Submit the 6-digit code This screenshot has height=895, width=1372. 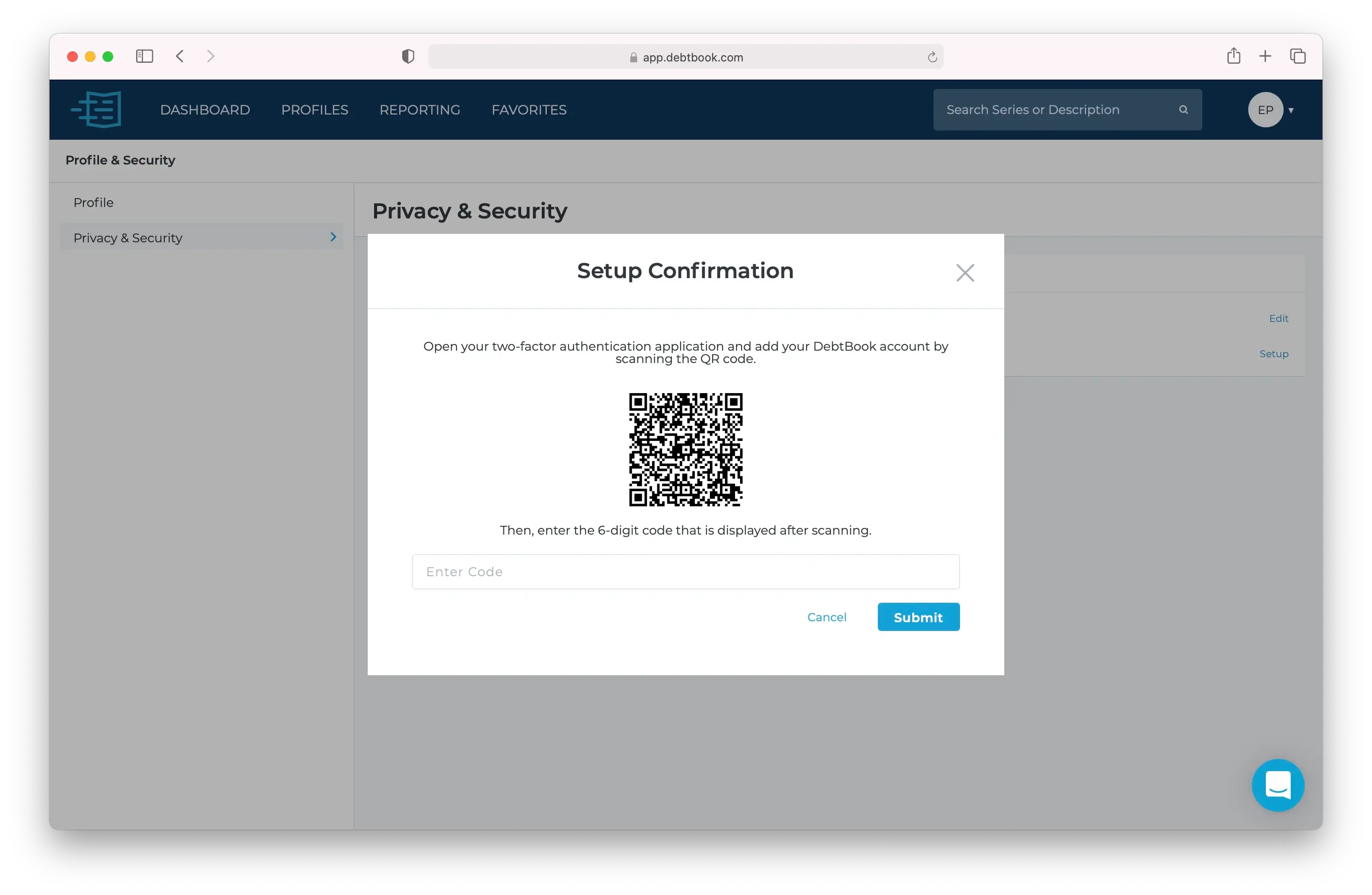[918, 617]
